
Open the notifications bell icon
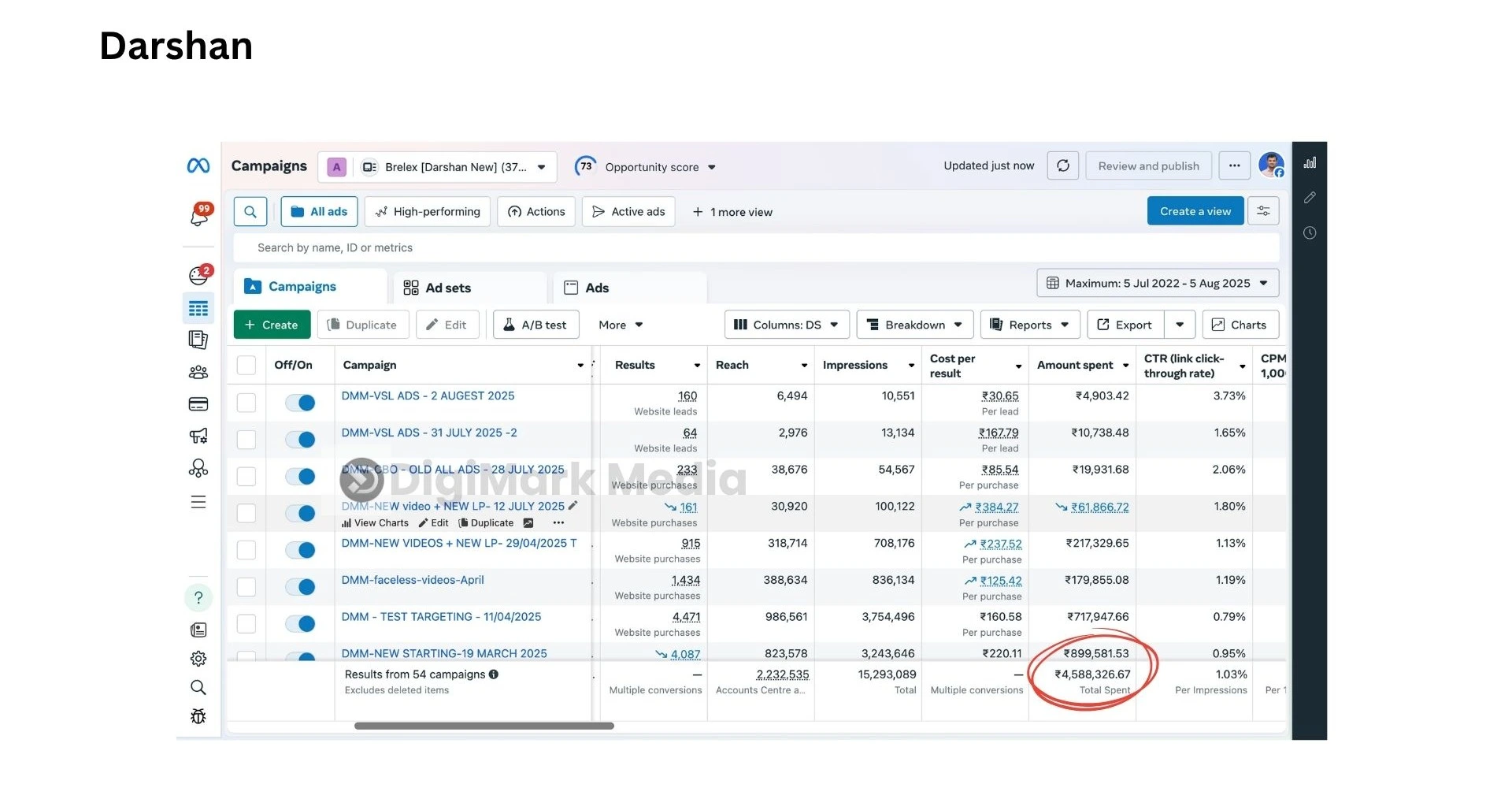click(x=199, y=215)
